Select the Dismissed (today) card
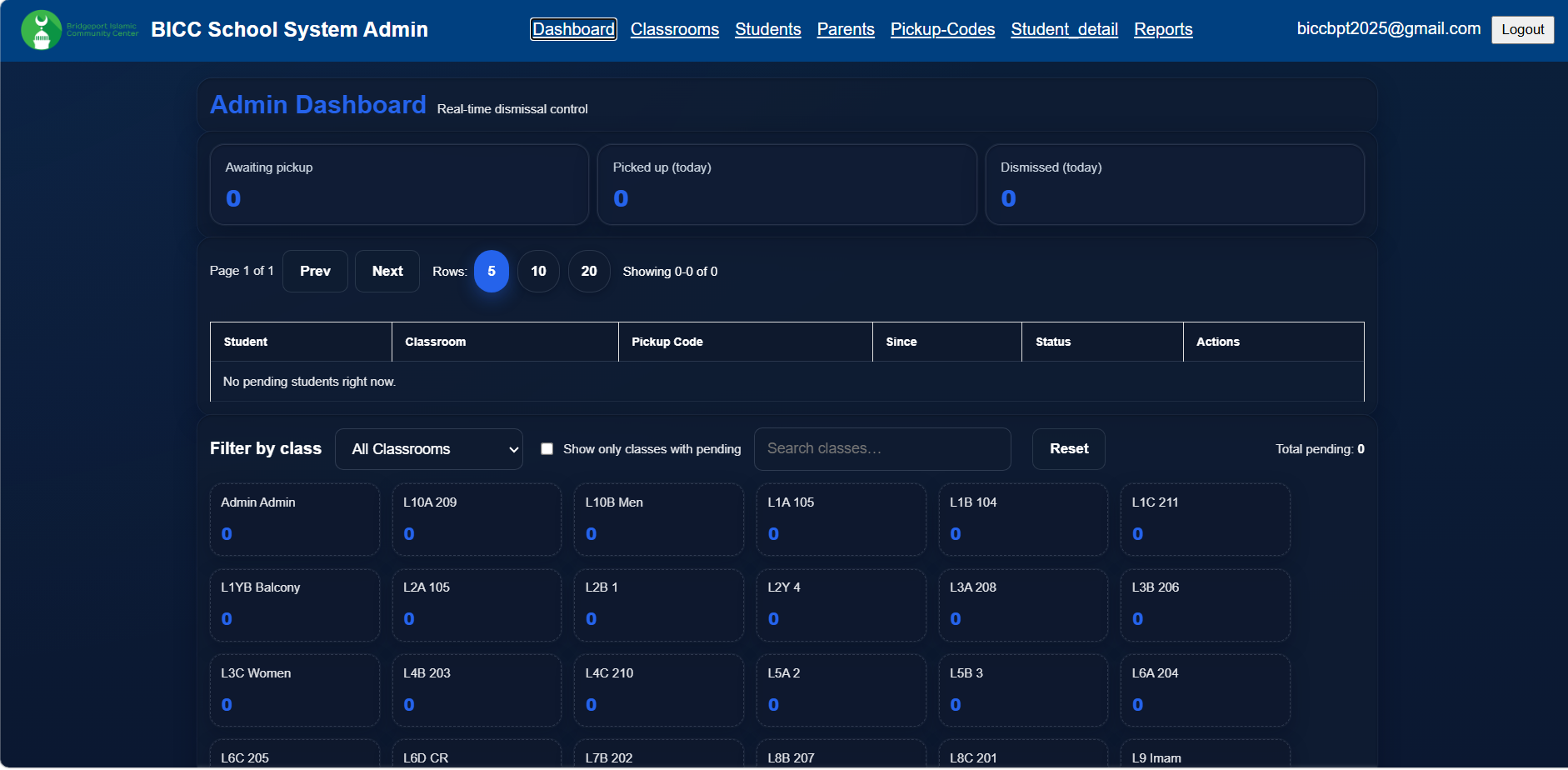This screenshot has width=1568, height=770. click(1175, 184)
